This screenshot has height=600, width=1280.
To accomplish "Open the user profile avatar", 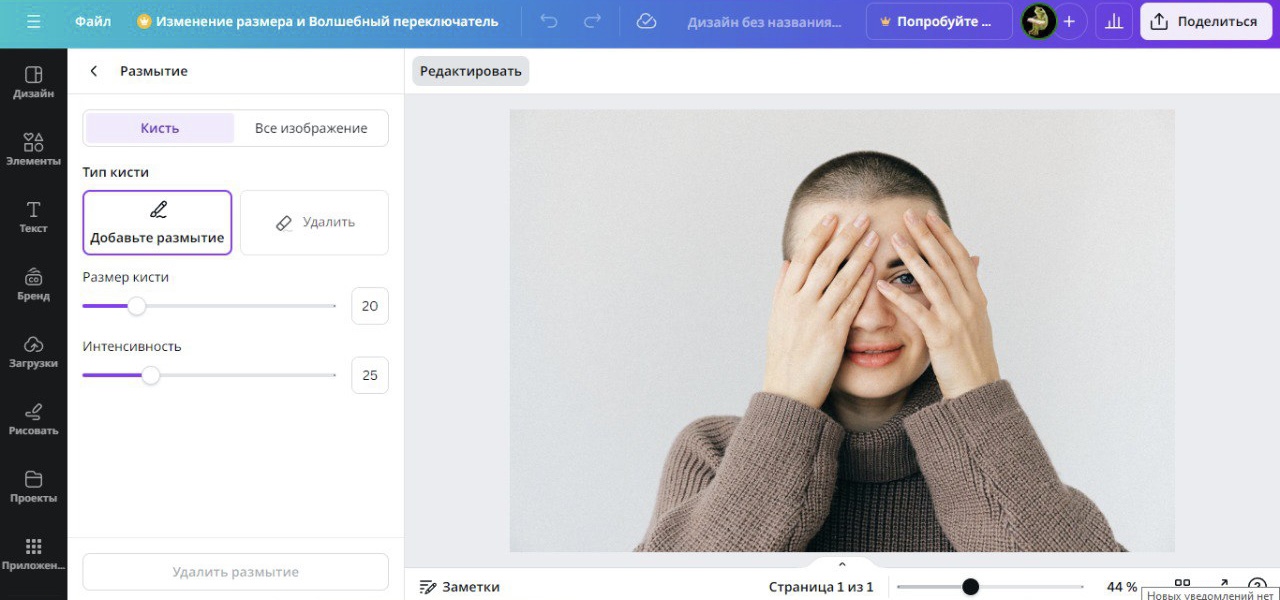I will click(1039, 21).
